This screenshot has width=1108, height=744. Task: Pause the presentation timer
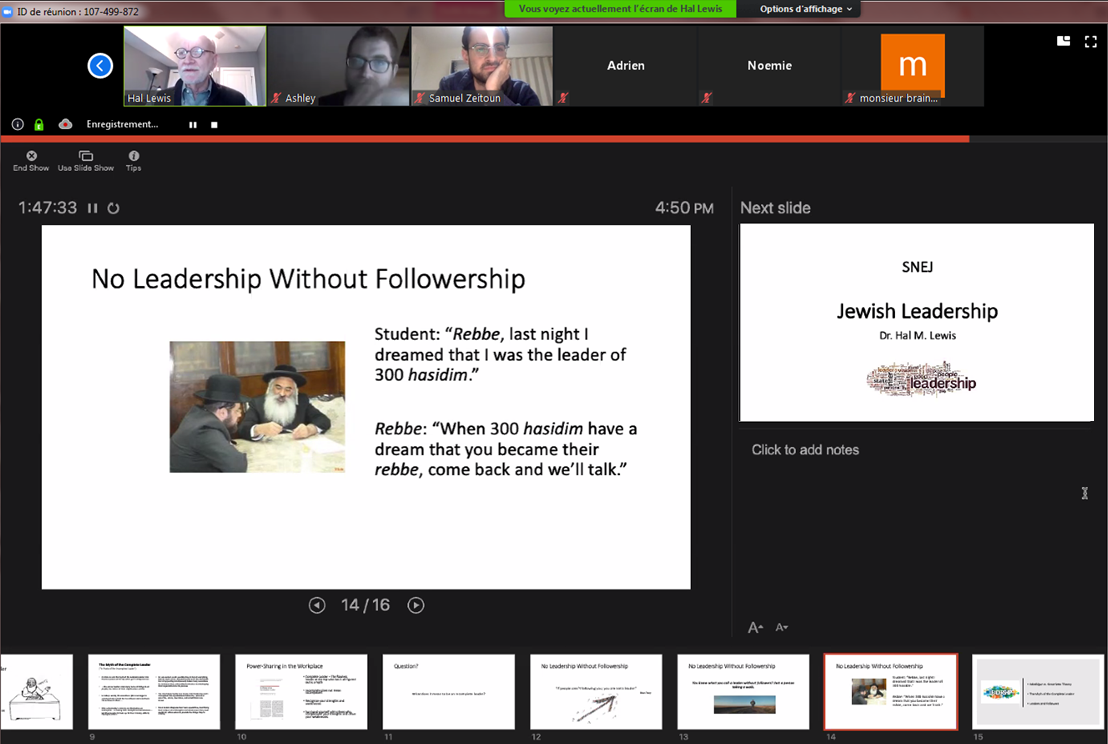(93, 208)
